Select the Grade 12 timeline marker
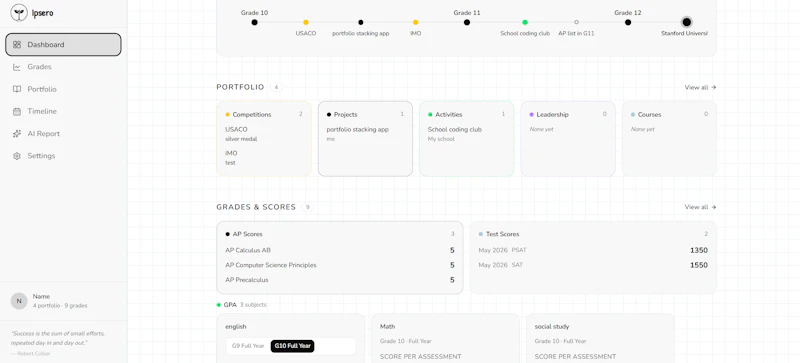This screenshot has height=363, width=800. pos(628,22)
